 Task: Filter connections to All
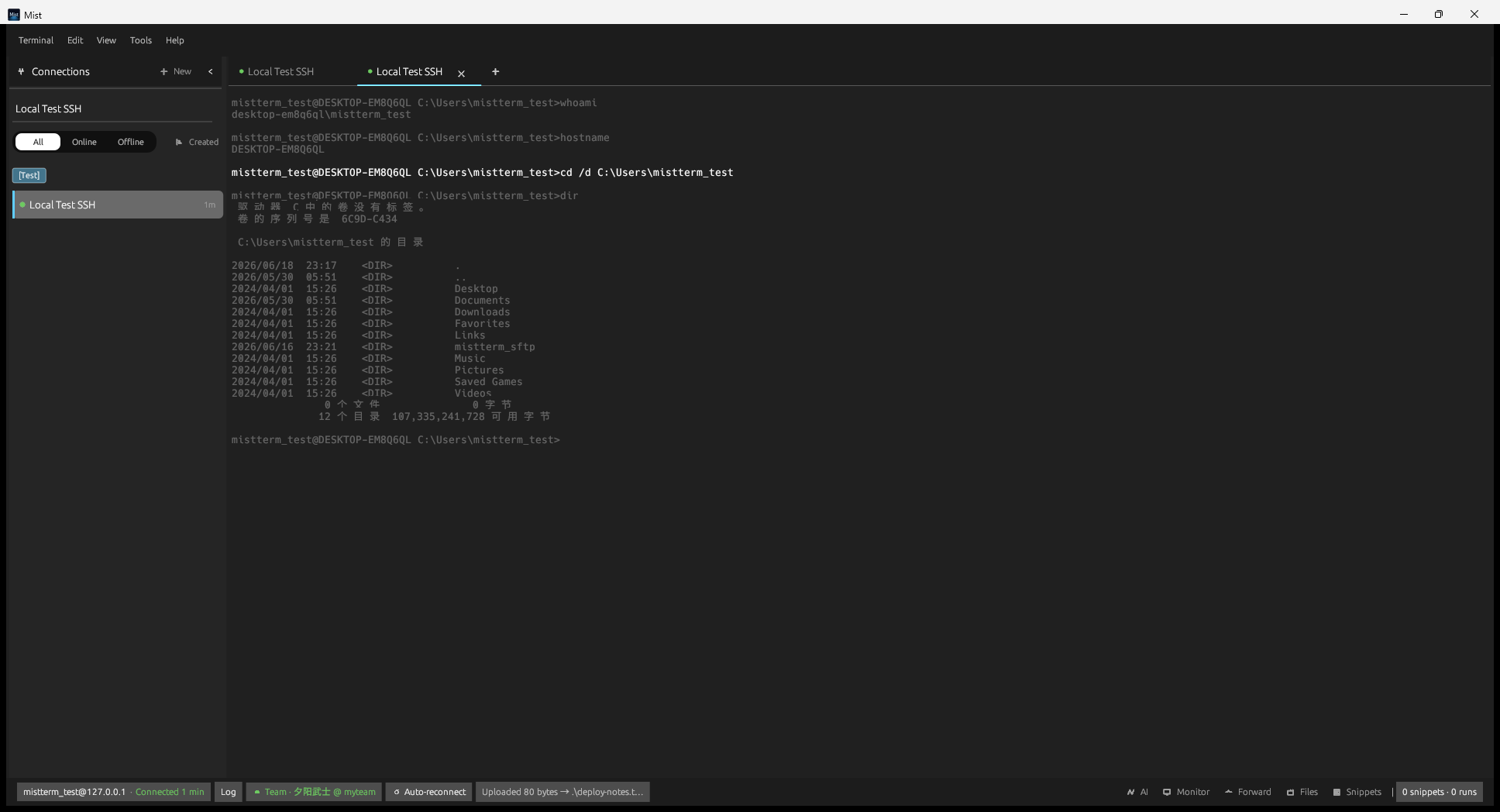[38, 142]
